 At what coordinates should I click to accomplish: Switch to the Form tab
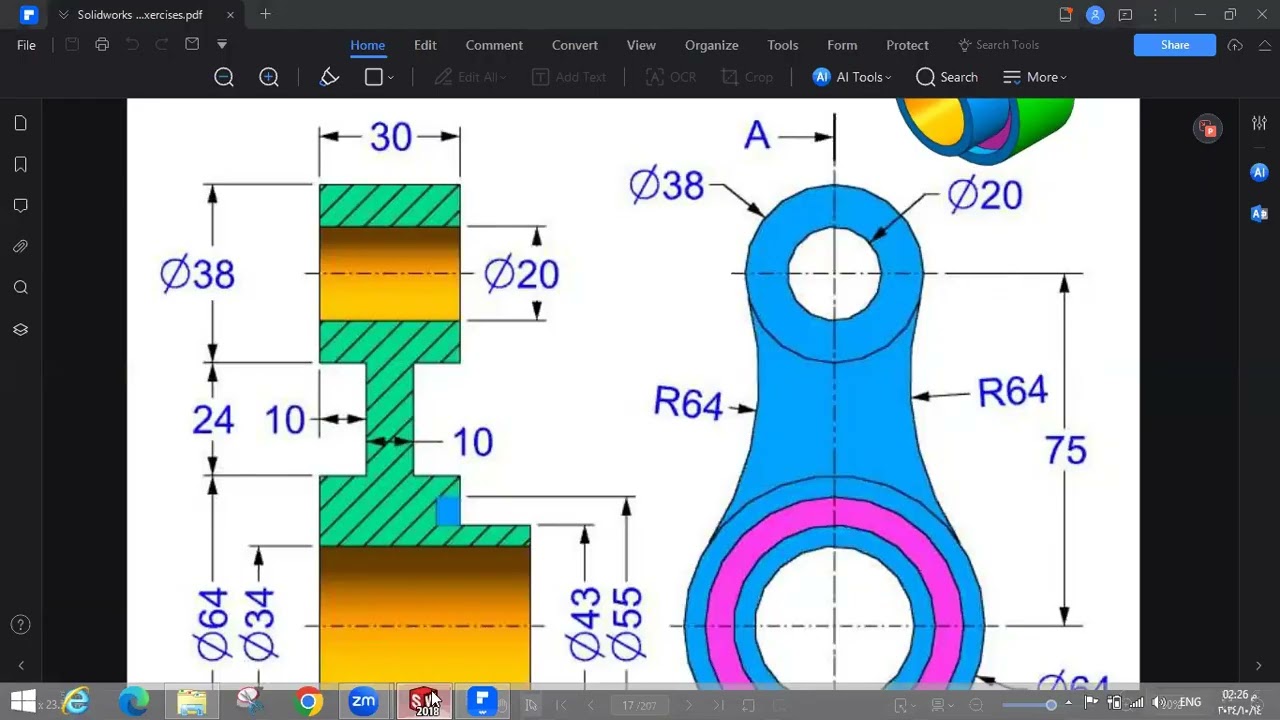pyautogui.click(x=842, y=45)
